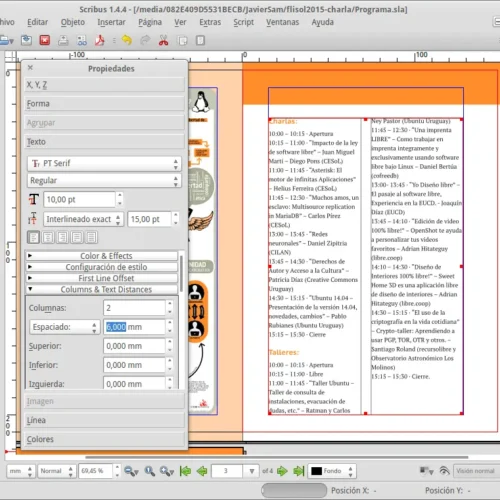500x500 pixels.
Task: Go to the previous page arrow
Action: [202, 471]
